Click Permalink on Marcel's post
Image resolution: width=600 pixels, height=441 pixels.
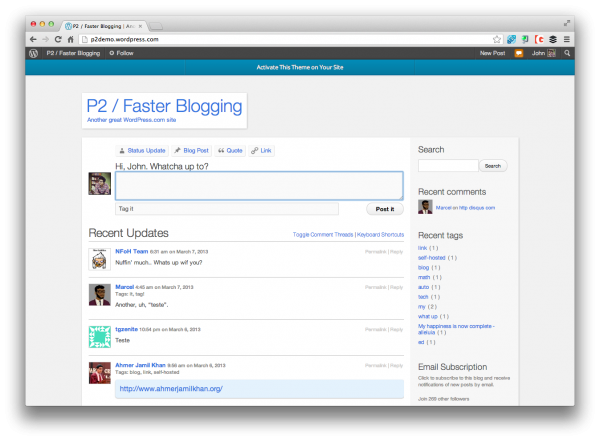pyautogui.click(x=375, y=287)
